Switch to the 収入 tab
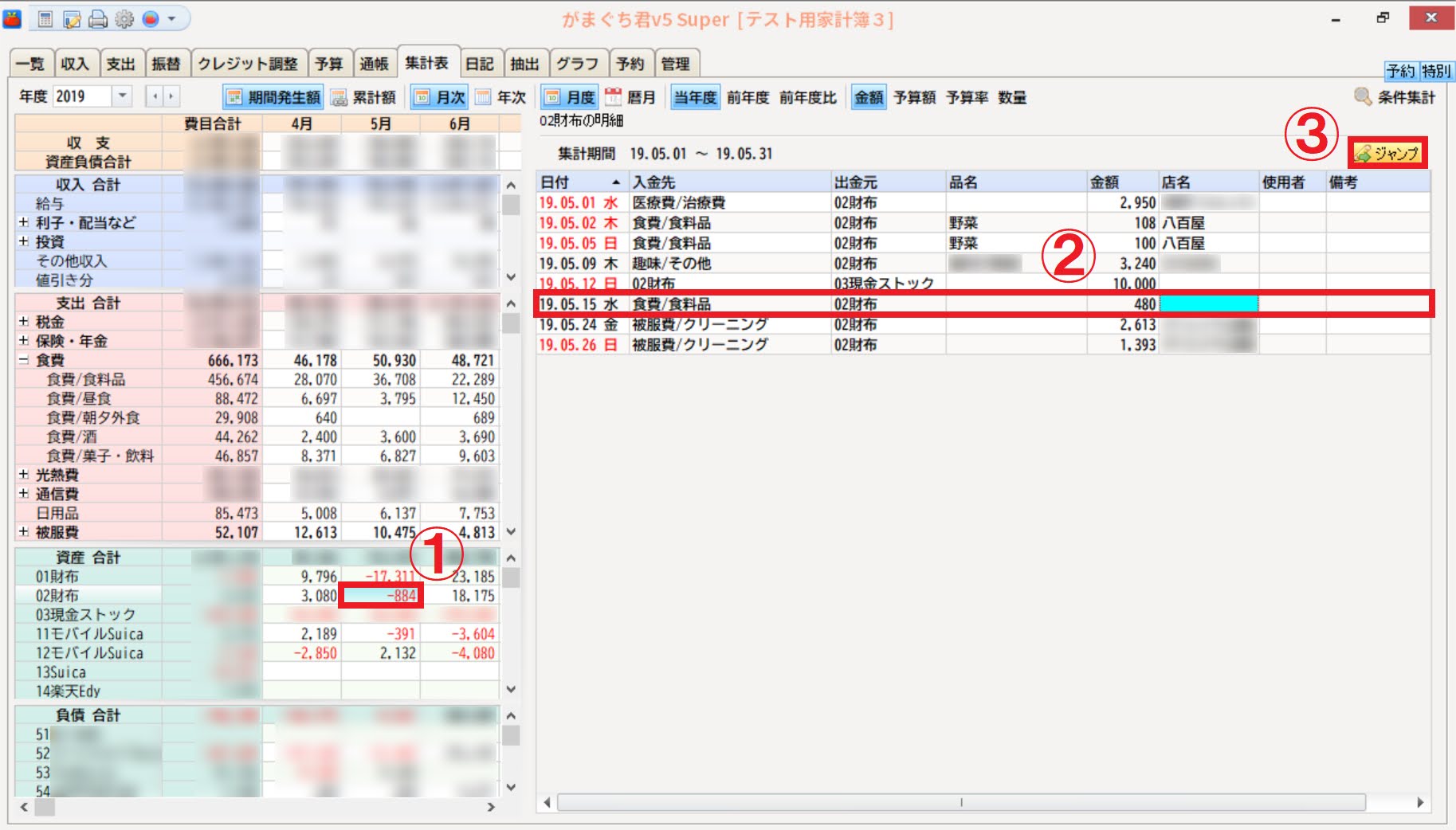This screenshot has height=830, width=1456. click(x=75, y=64)
